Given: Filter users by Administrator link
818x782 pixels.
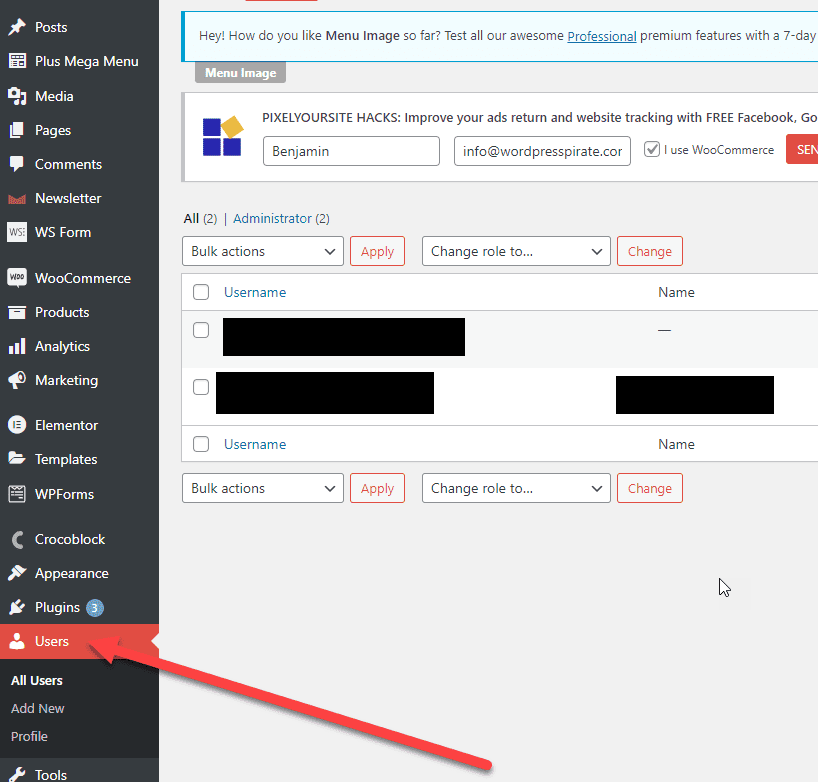Looking at the screenshot, I should (272, 219).
